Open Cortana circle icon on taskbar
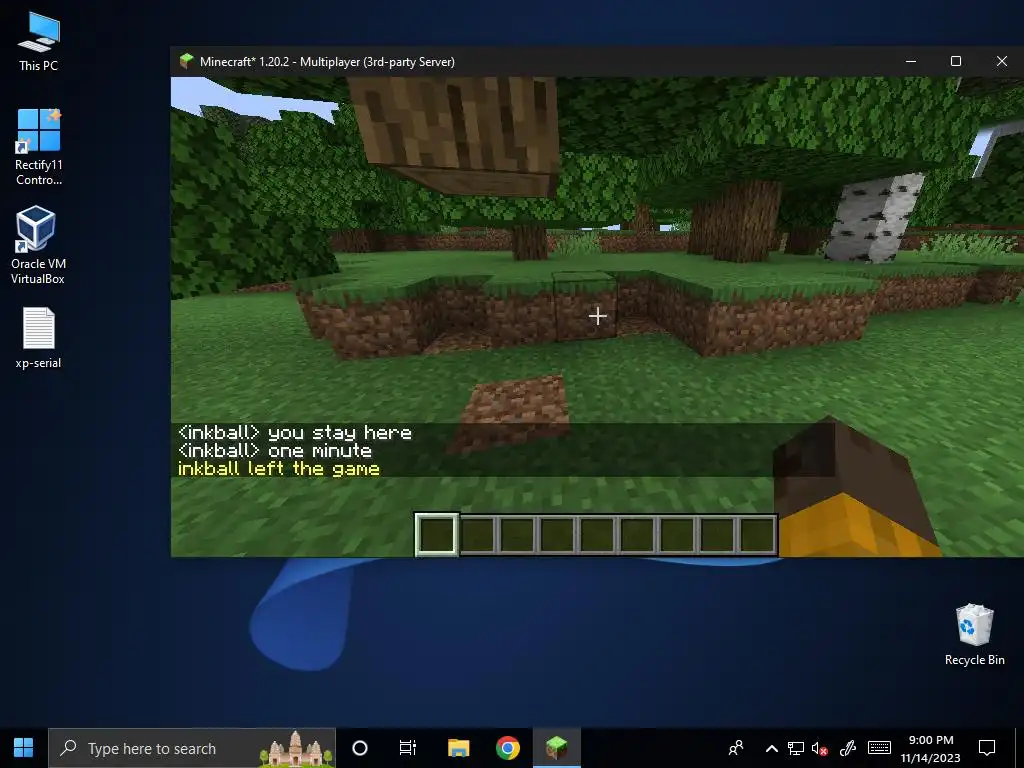Image resolution: width=1024 pixels, height=768 pixels. 360,748
